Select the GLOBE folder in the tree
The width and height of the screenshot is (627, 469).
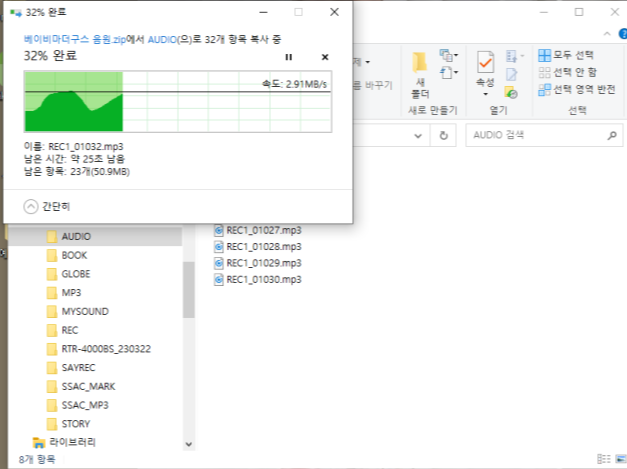click(76, 274)
